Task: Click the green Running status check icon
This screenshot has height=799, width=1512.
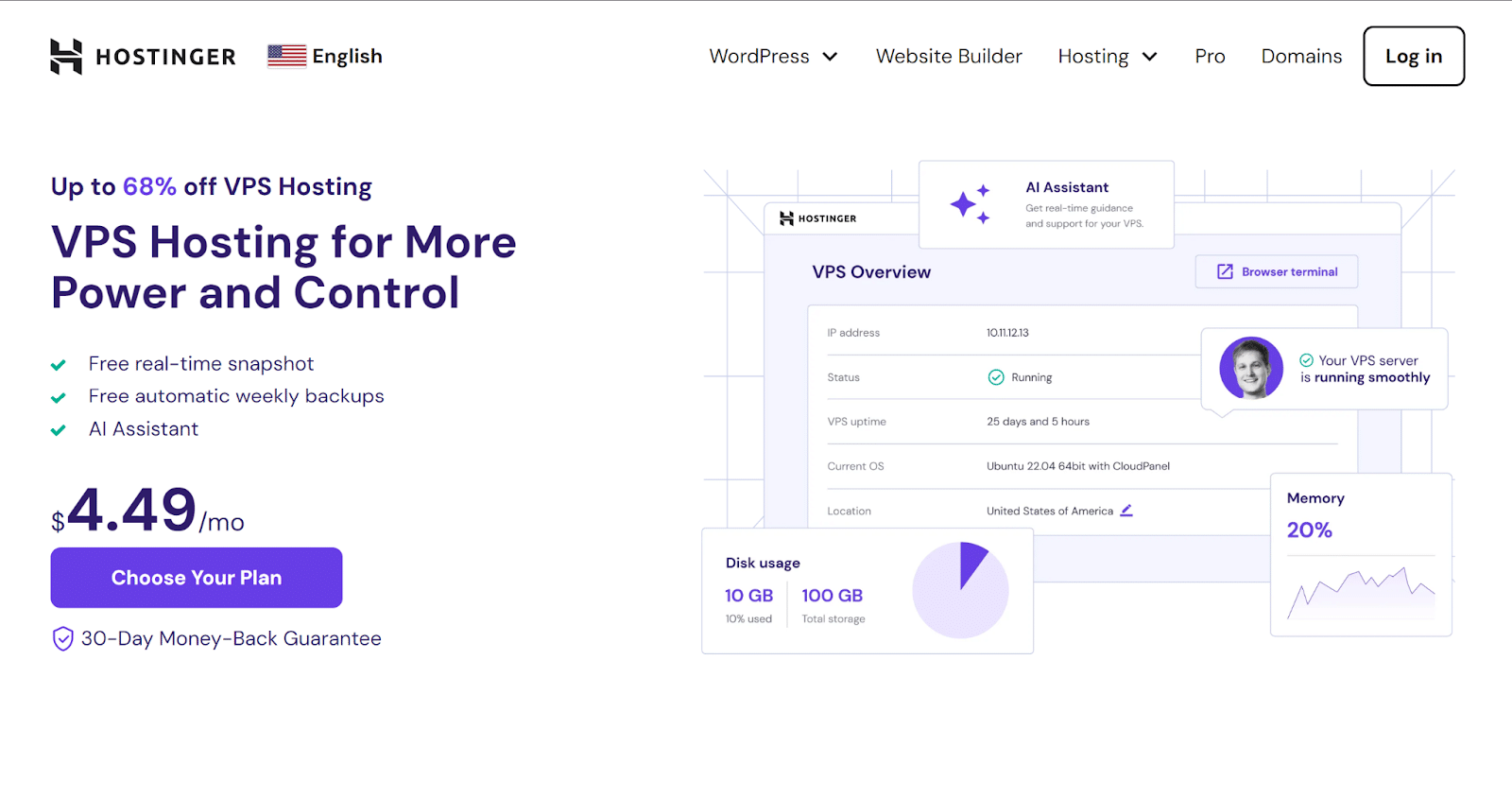Action: [x=996, y=377]
